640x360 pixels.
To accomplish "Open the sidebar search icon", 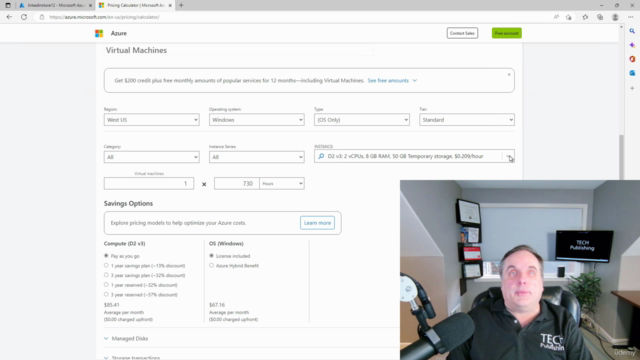I will click(632, 31).
